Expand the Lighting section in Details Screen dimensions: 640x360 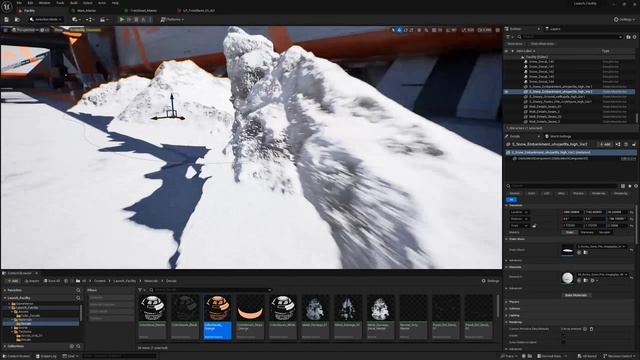click(x=507, y=315)
